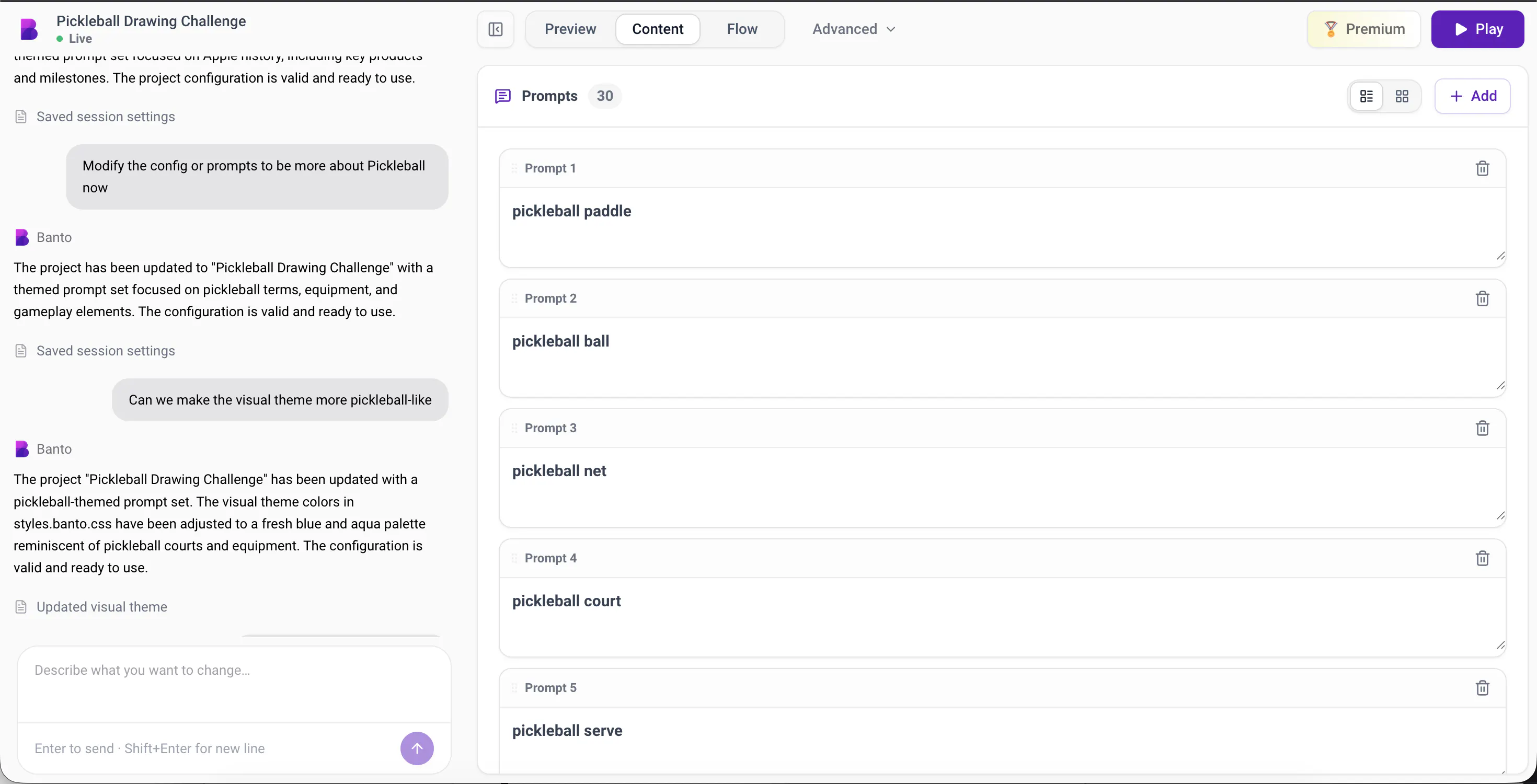This screenshot has width=1537, height=784.
Task: Click the project title 'Pickleball Drawing Challenge'
Action: tap(151, 21)
